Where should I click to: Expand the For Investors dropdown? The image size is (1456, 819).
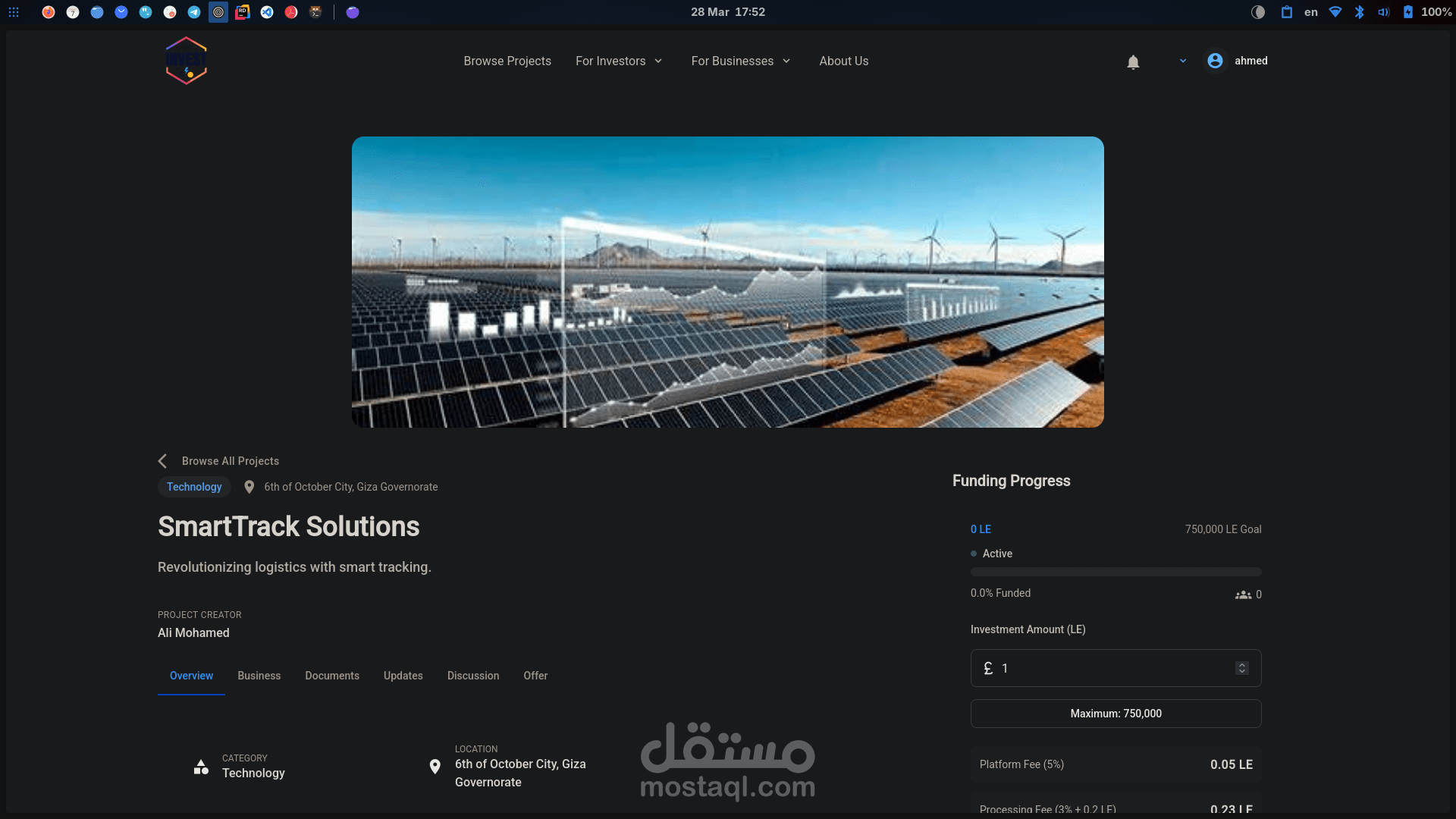click(619, 61)
